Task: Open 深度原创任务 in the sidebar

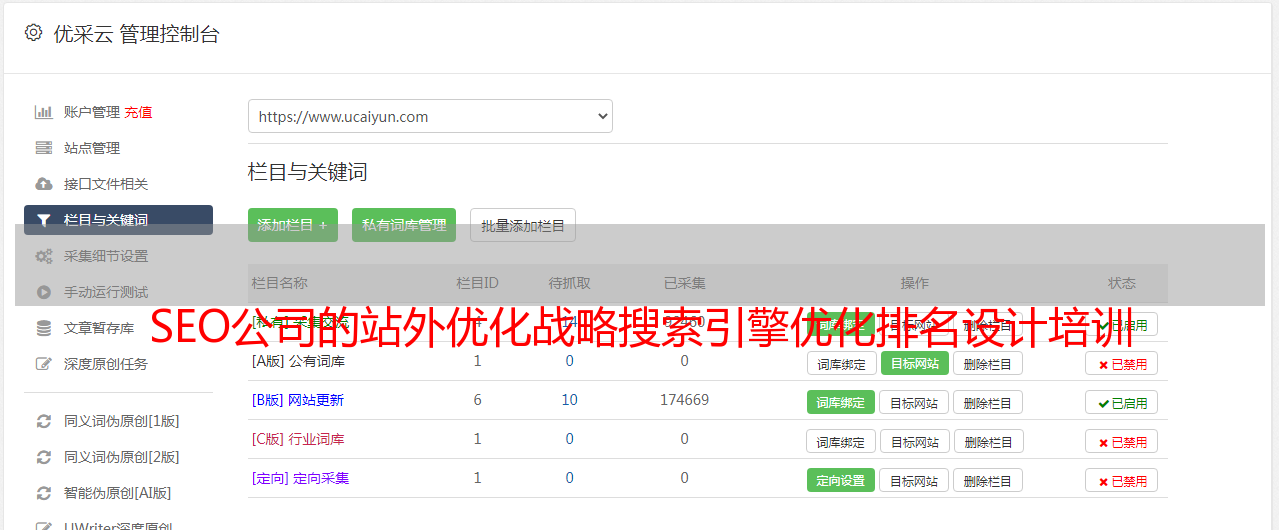Action: click(x=106, y=364)
